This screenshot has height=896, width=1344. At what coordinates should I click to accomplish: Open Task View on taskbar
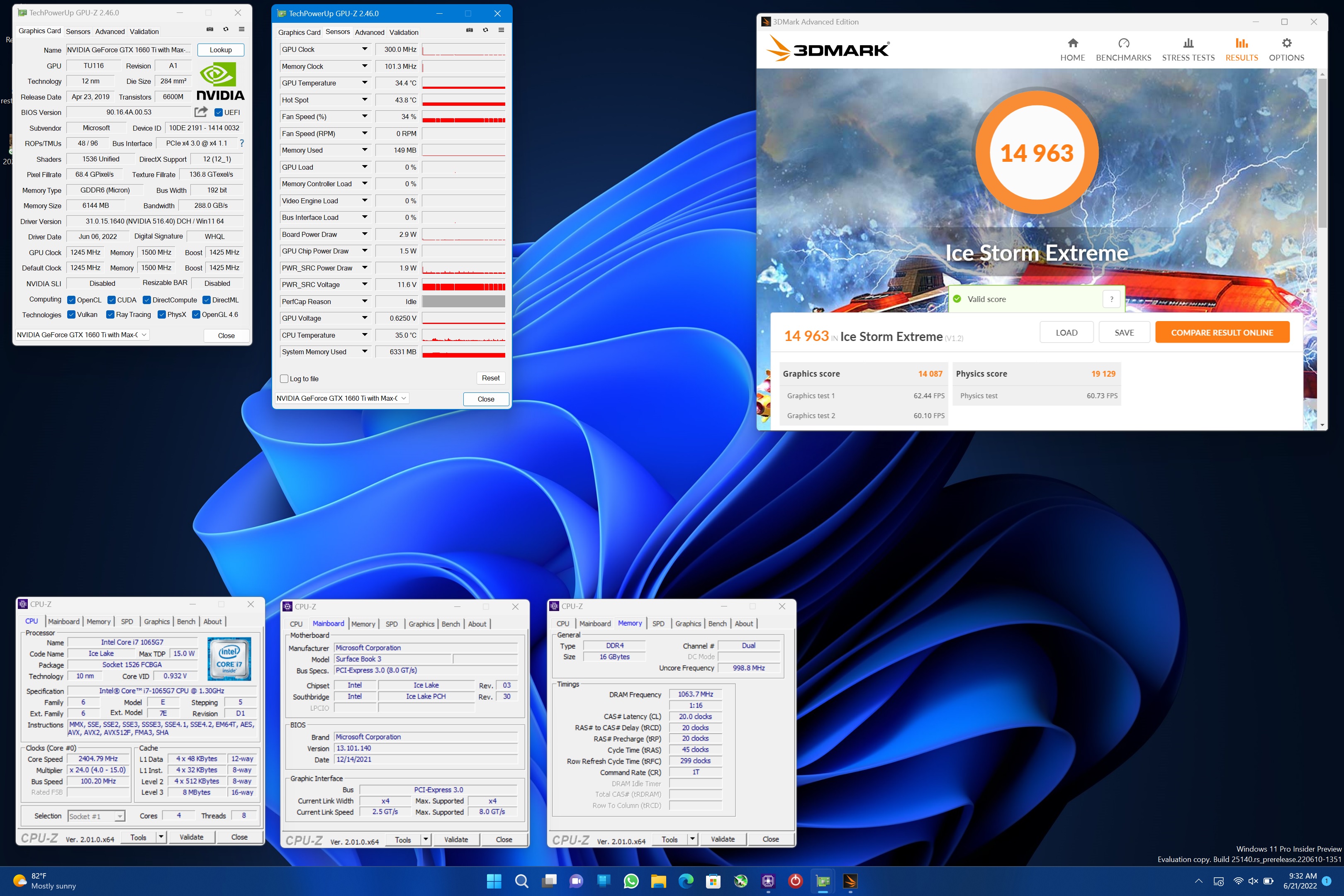click(x=548, y=881)
